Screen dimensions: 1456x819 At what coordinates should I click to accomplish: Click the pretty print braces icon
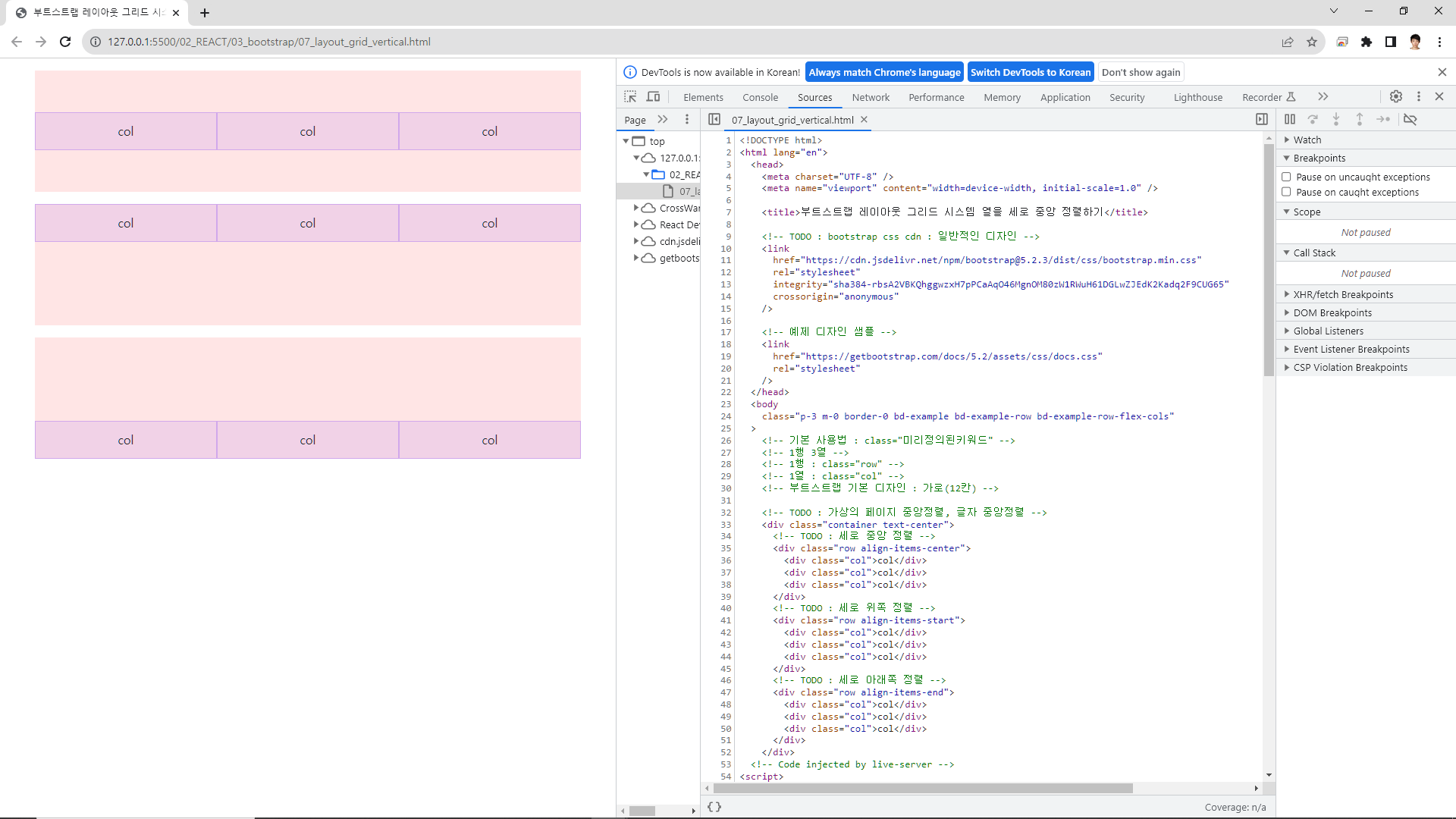714,807
